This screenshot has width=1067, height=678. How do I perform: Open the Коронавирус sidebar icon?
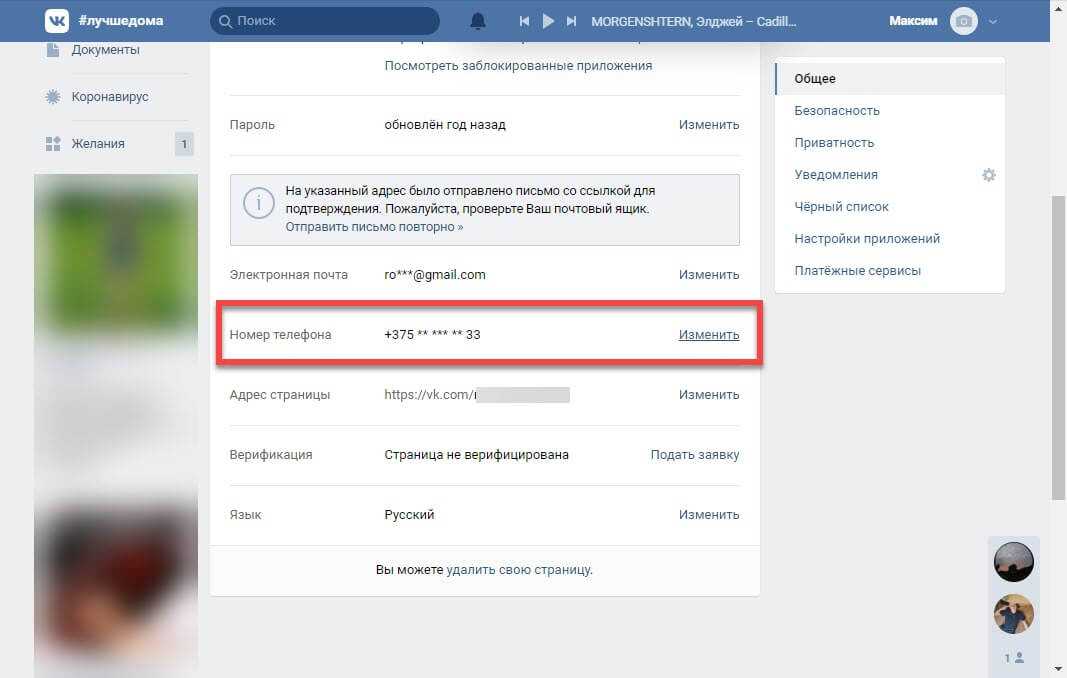[52, 97]
